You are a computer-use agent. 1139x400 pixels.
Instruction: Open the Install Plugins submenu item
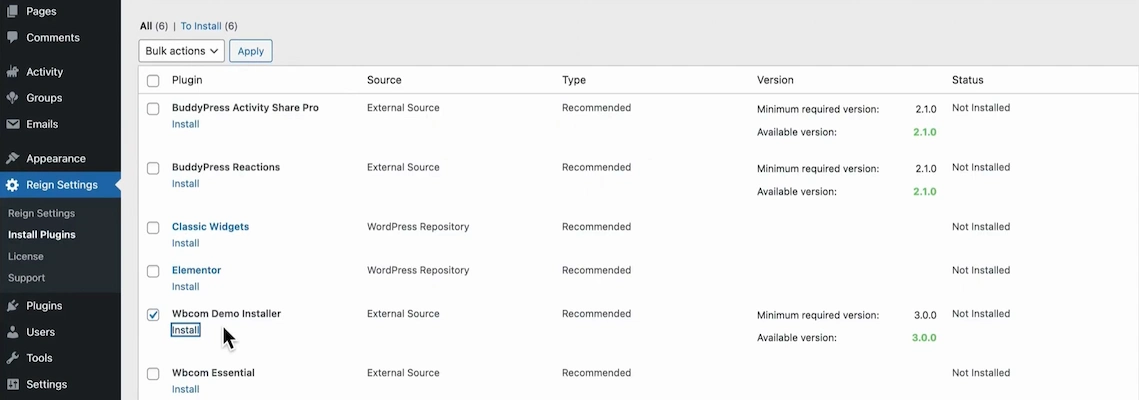[41, 235]
